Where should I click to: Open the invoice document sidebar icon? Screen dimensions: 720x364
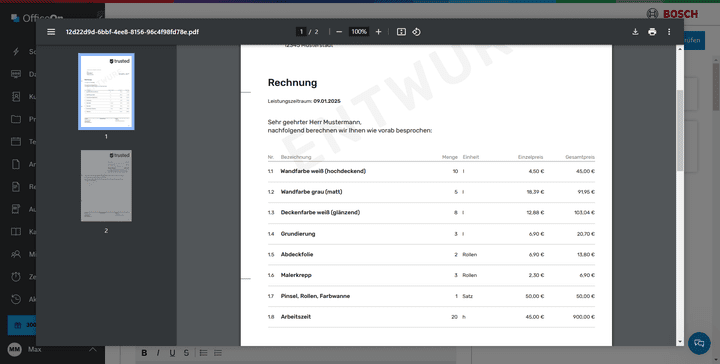point(16,186)
